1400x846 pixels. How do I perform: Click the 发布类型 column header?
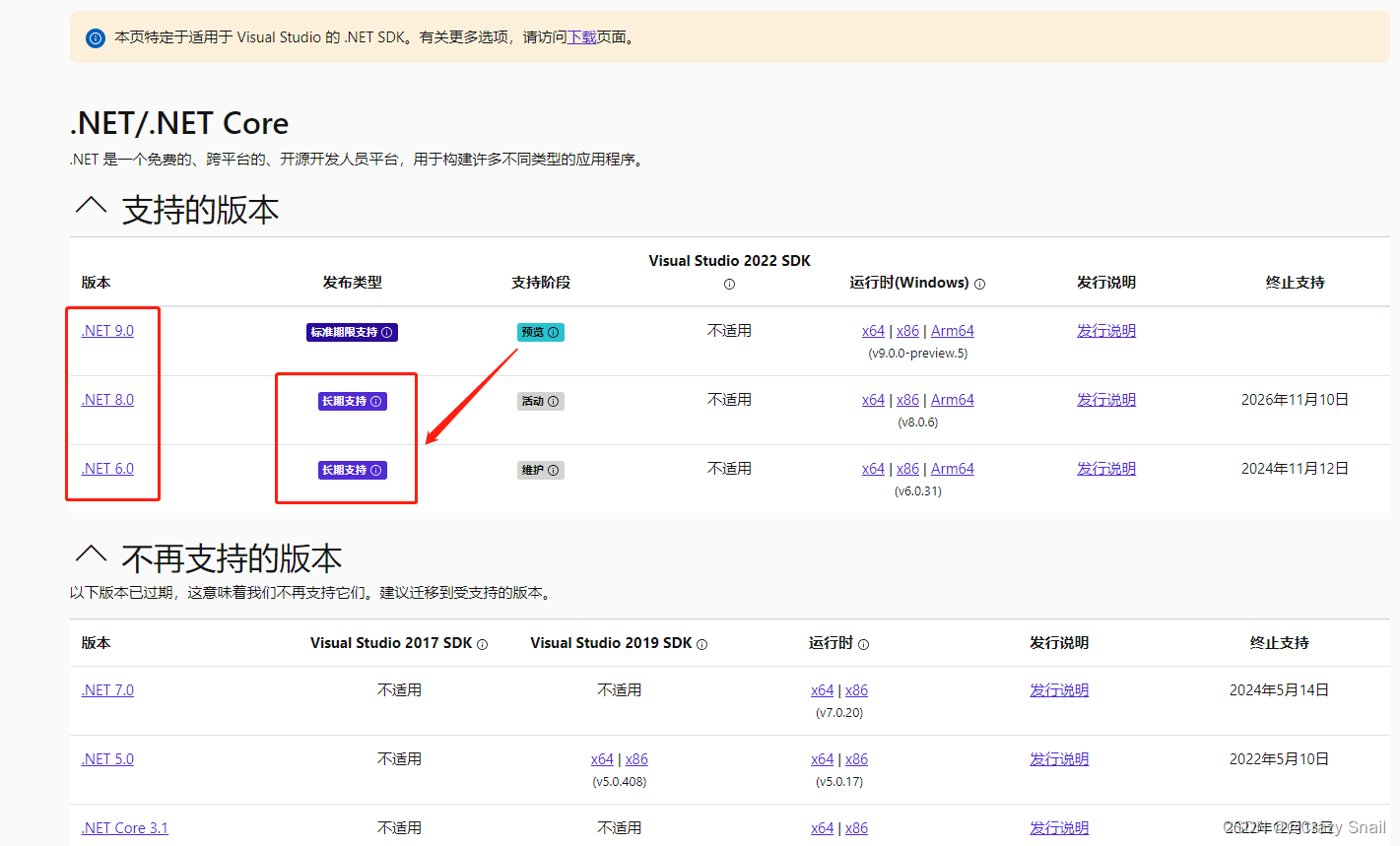352,283
